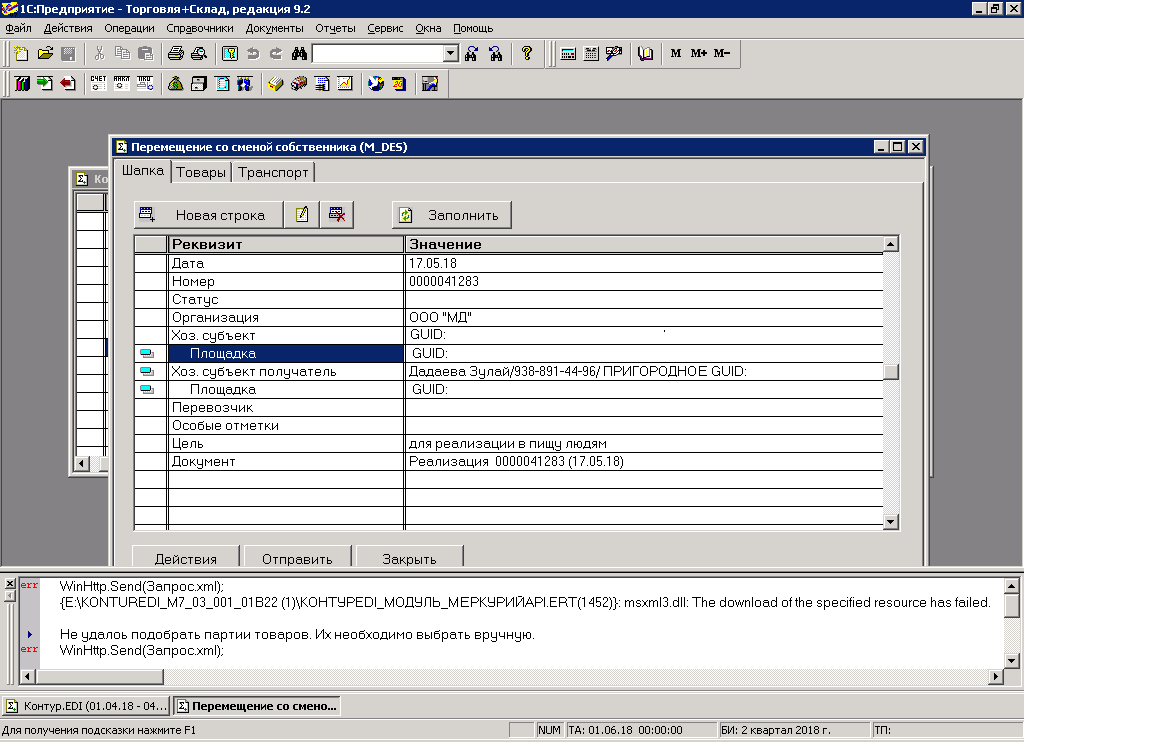Click the open folder toolbar icon
Image resolution: width=1152 pixels, height=742 pixels.
pyautogui.click(x=46, y=54)
